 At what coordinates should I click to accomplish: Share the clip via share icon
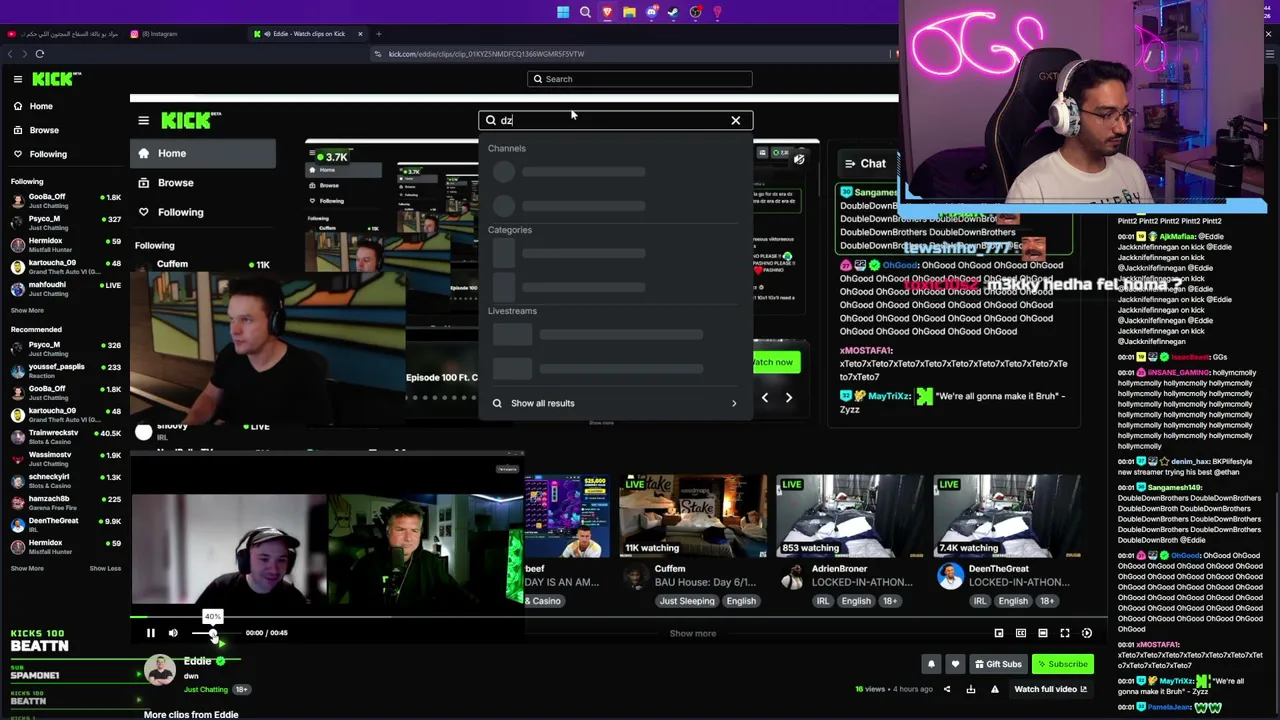[x=947, y=689]
